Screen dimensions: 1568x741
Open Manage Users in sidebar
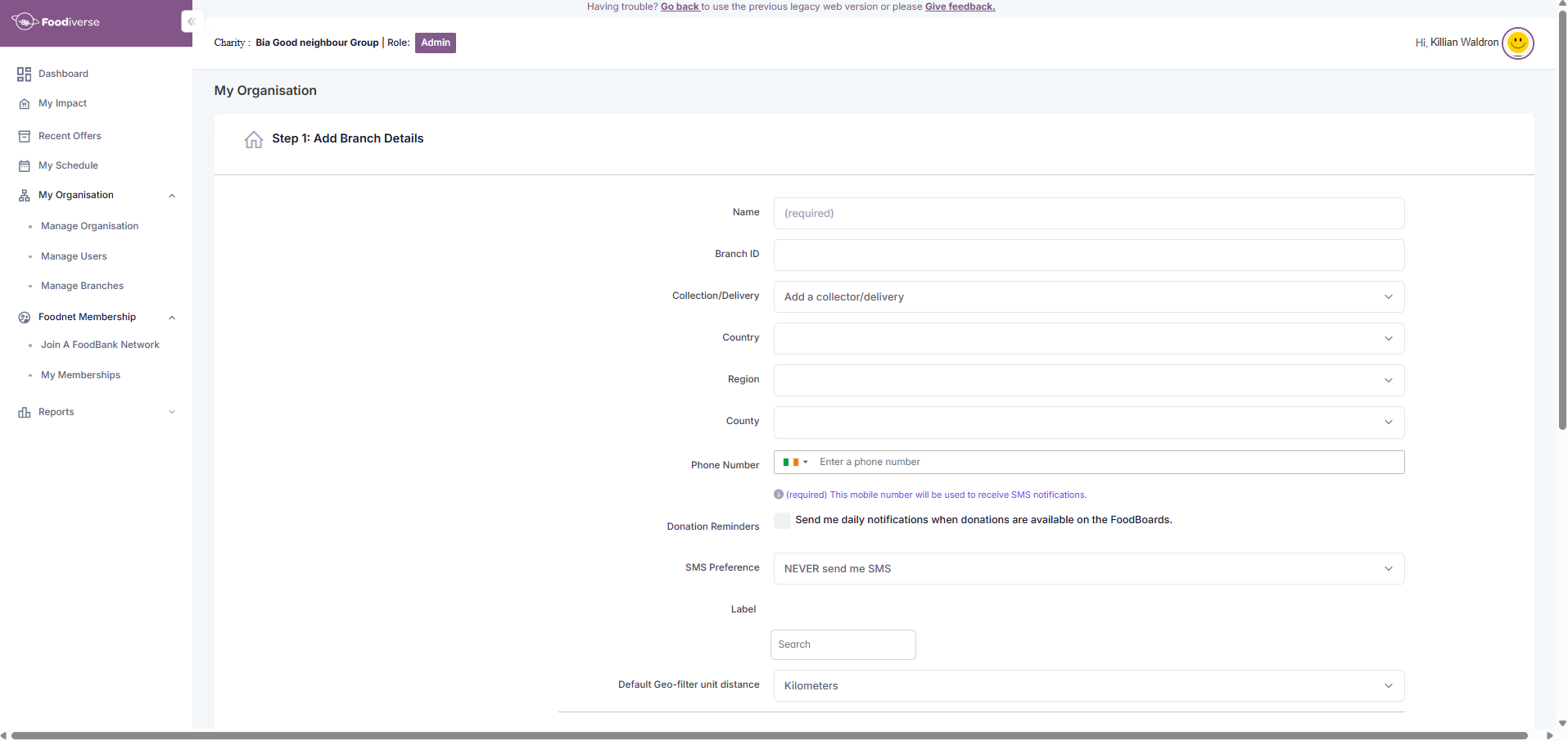[74, 256]
